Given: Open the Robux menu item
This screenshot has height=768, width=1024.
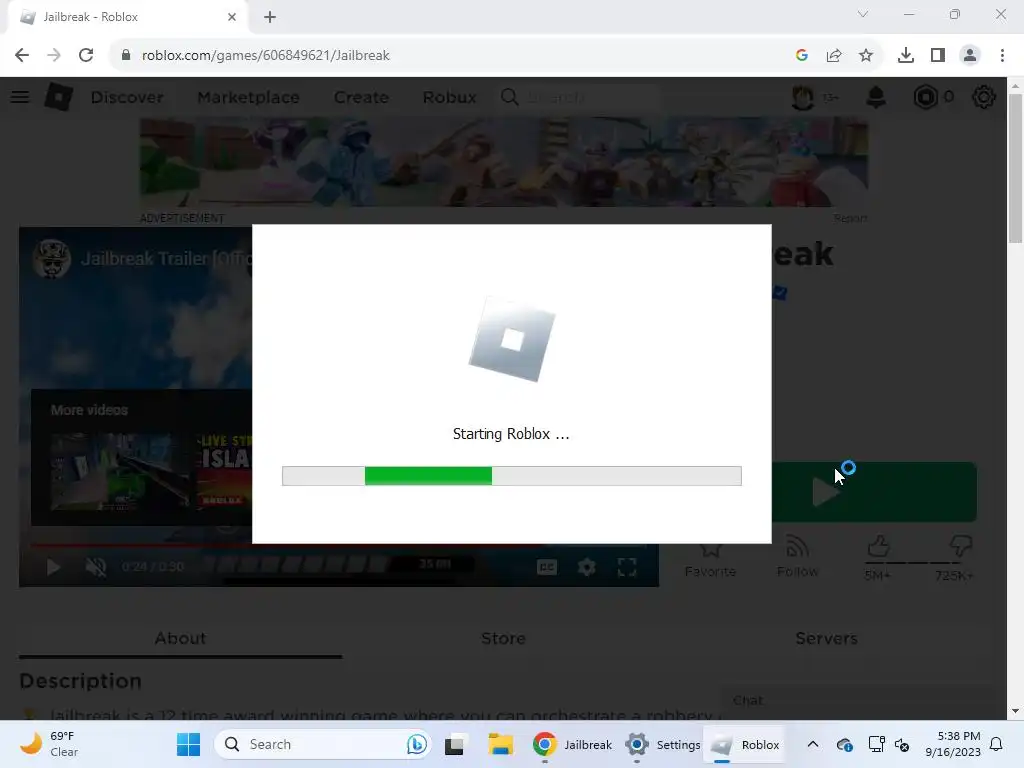Looking at the screenshot, I should 449,97.
